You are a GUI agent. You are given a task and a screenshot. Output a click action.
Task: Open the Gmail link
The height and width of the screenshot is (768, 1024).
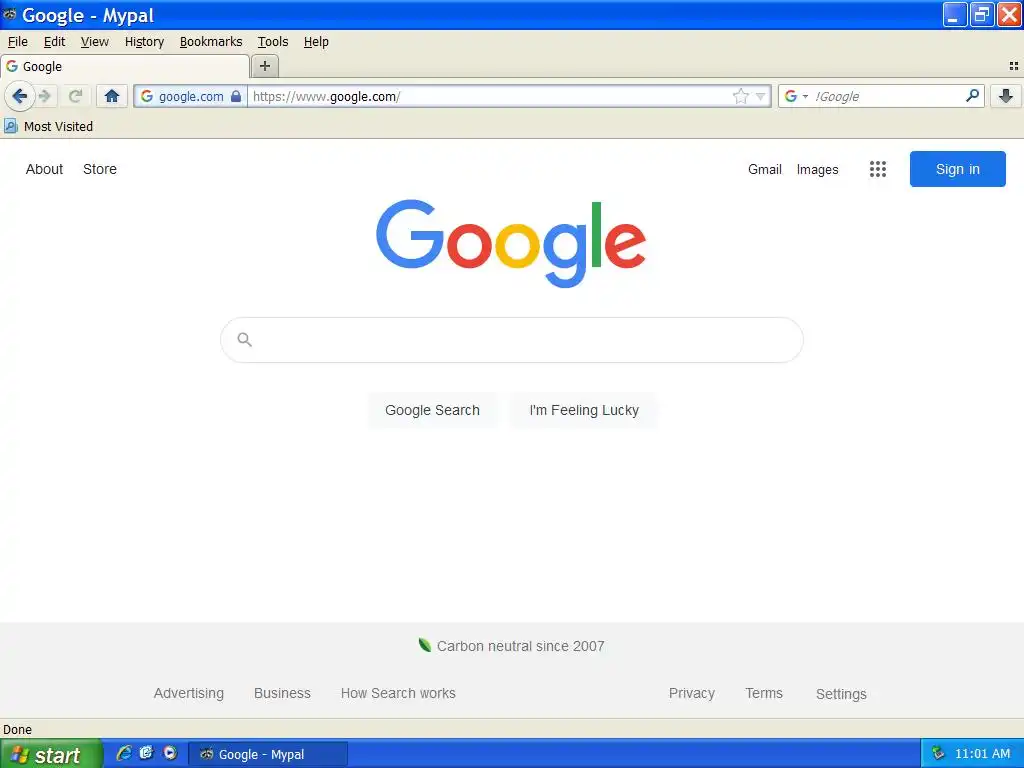point(765,169)
